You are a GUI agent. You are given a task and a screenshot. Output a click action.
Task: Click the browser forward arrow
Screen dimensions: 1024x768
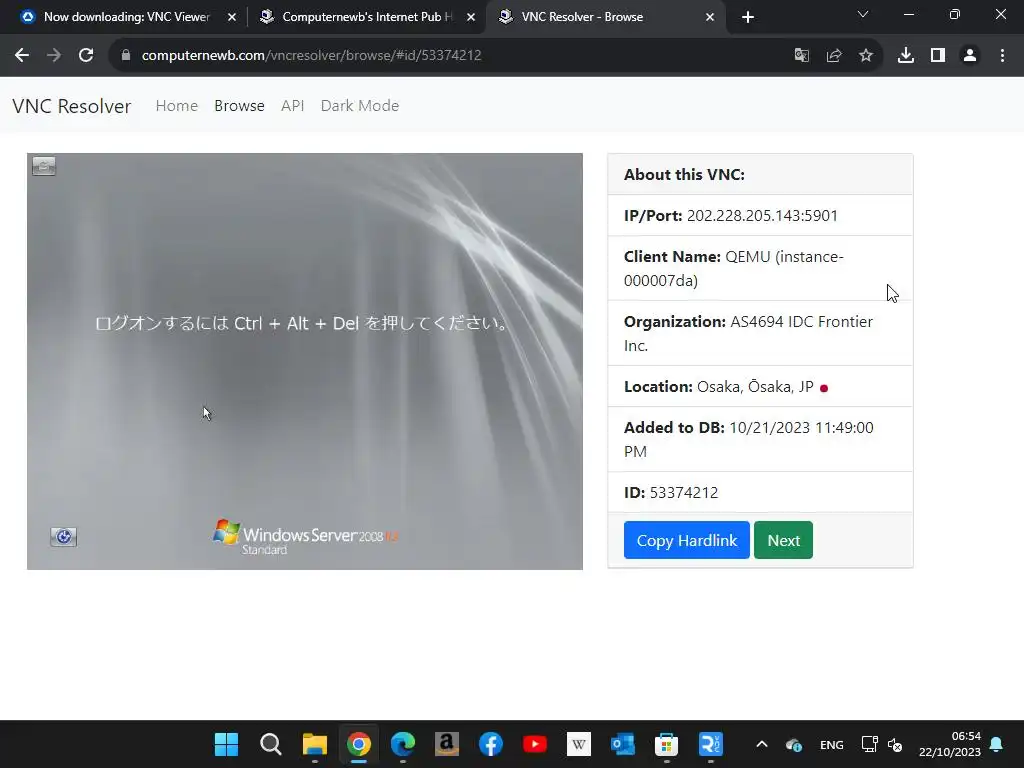[x=54, y=56]
